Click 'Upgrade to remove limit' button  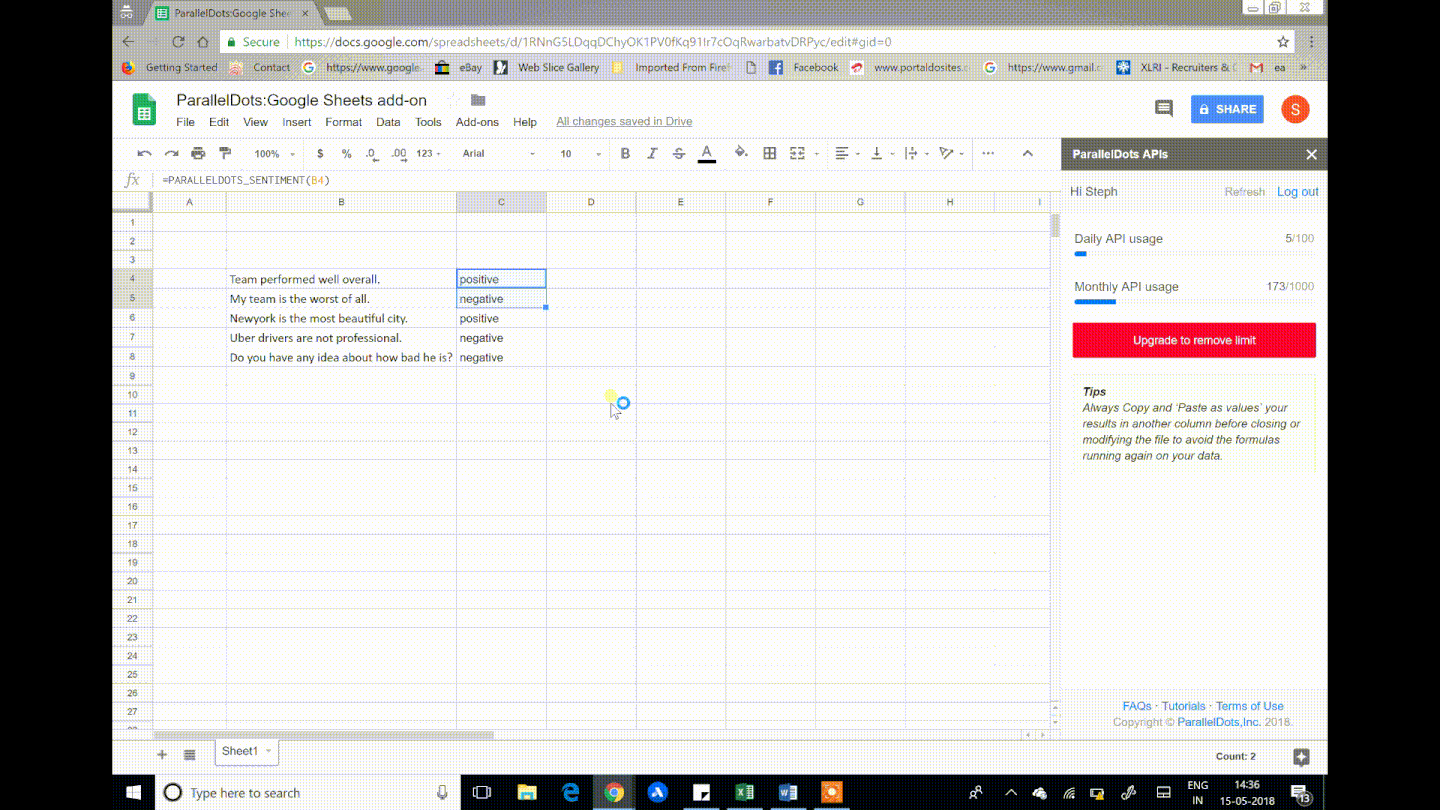pyautogui.click(x=1194, y=340)
